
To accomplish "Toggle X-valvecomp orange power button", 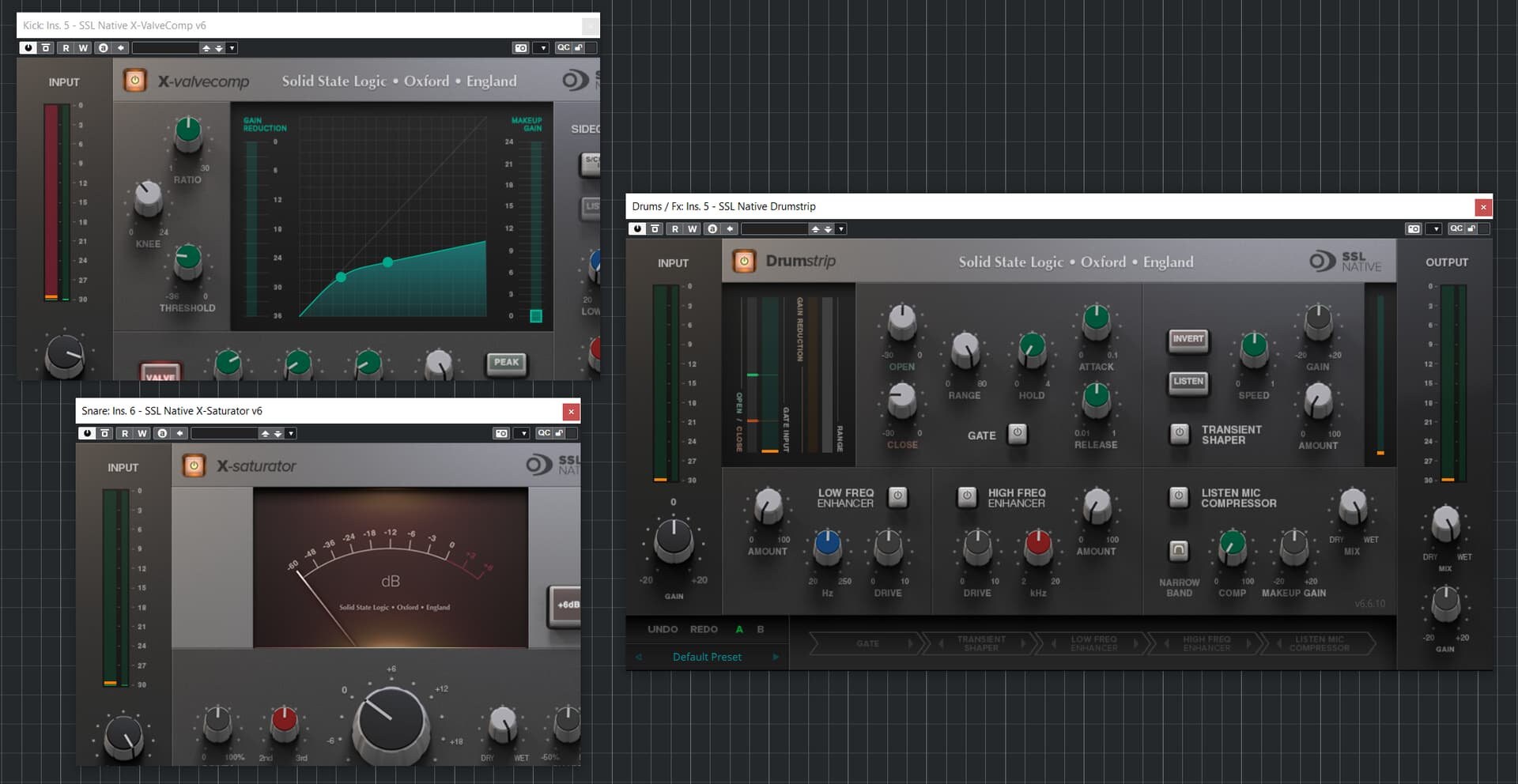I will click(x=134, y=81).
